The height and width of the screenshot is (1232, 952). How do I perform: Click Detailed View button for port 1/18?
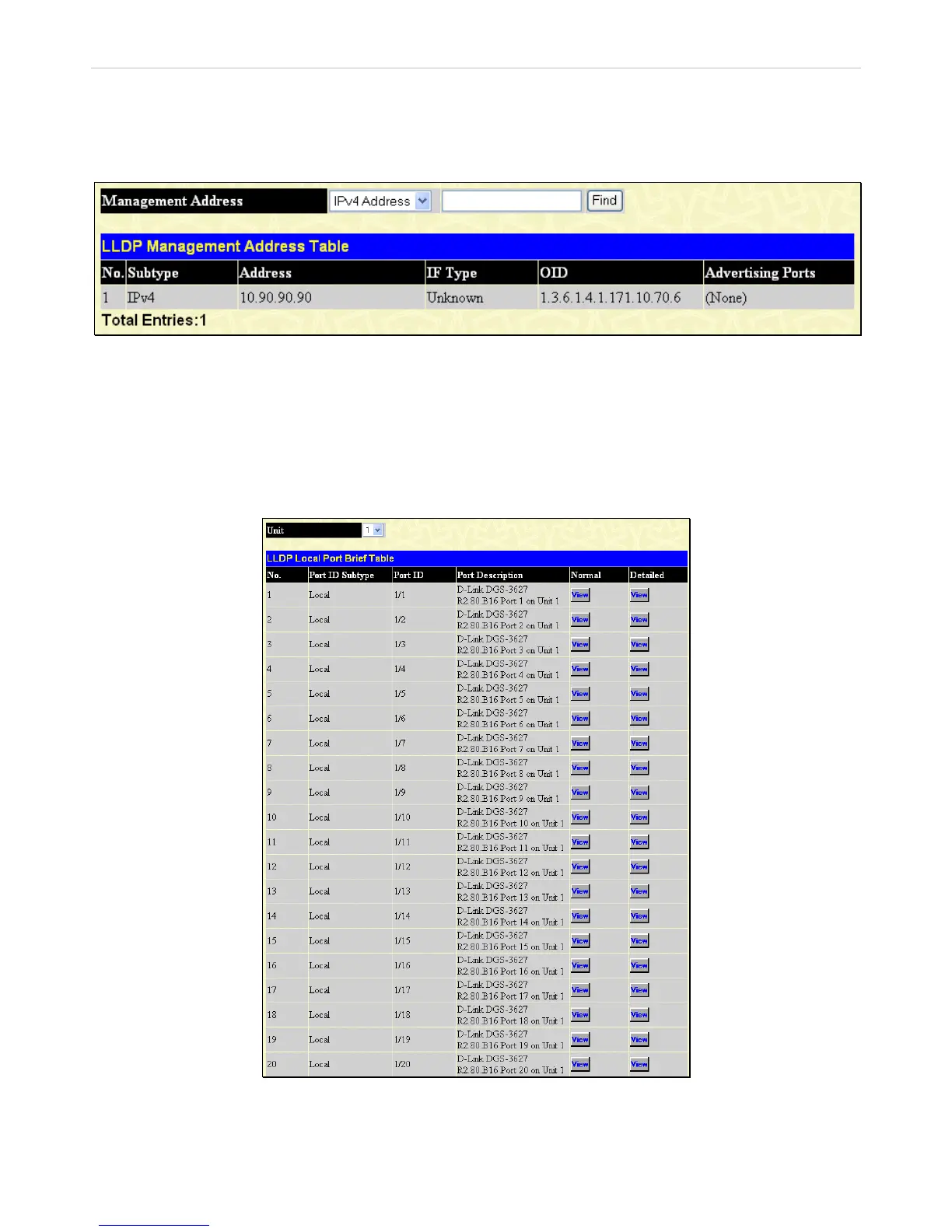tap(639, 1015)
